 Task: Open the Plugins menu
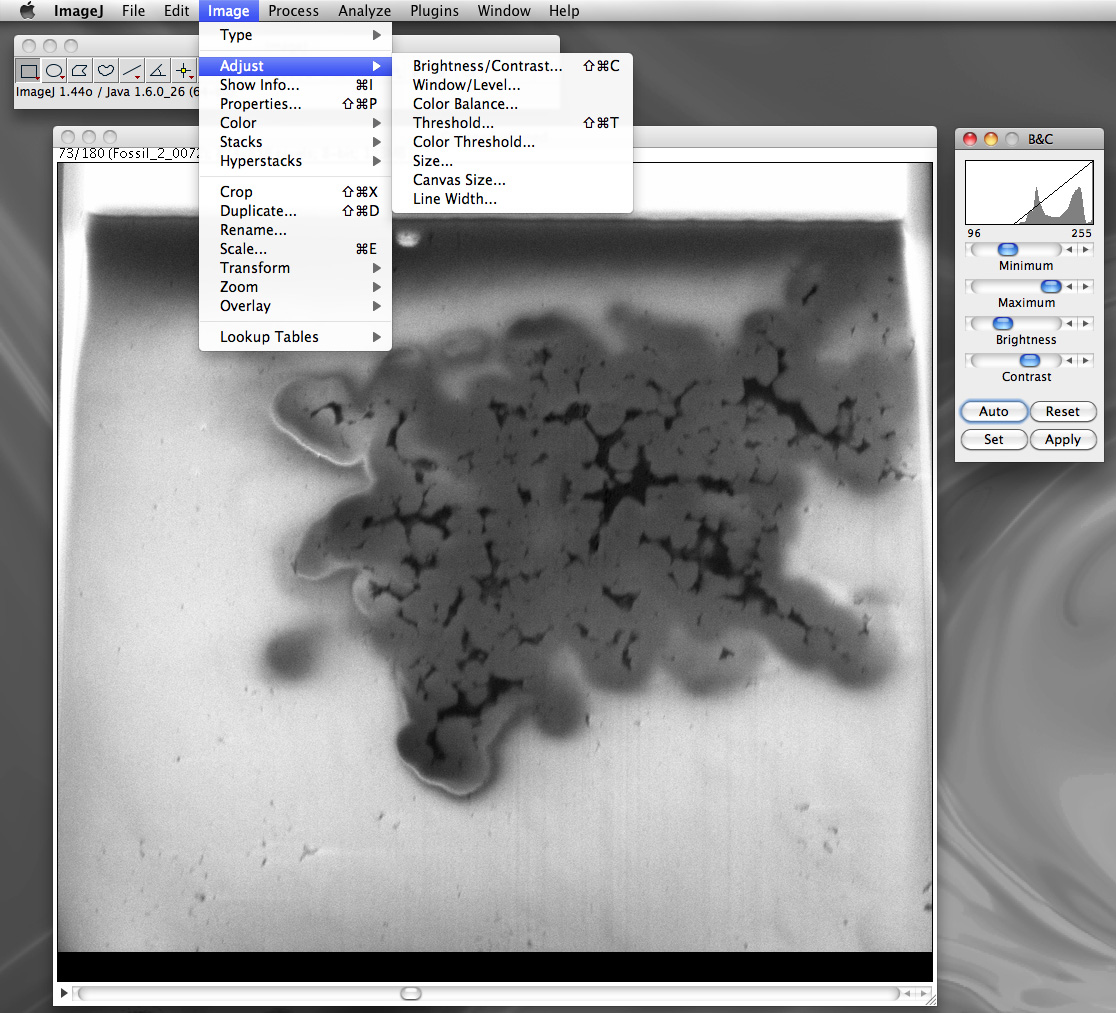pyautogui.click(x=434, y=11)
